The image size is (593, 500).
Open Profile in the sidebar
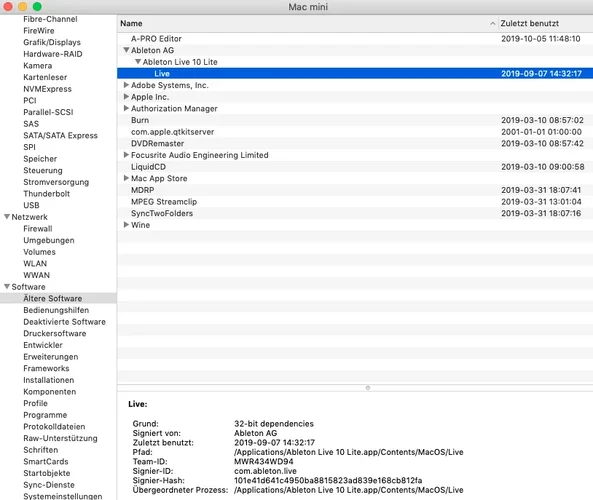point(35,403)
